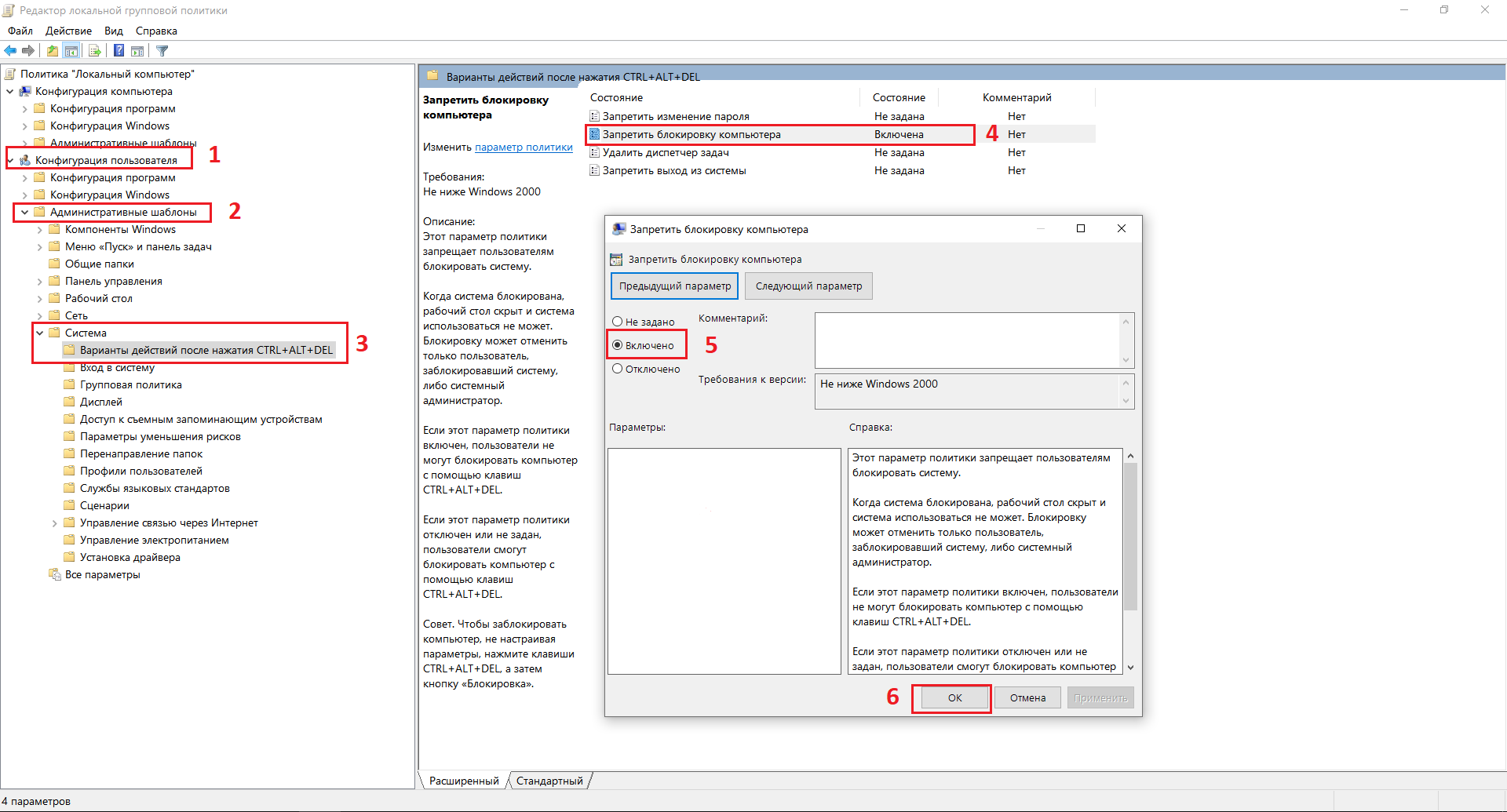Screen dimensions: 1507x812
Task: Select the Параметры уменьшения рисков tree item
Action: click(x=160, y=436)
